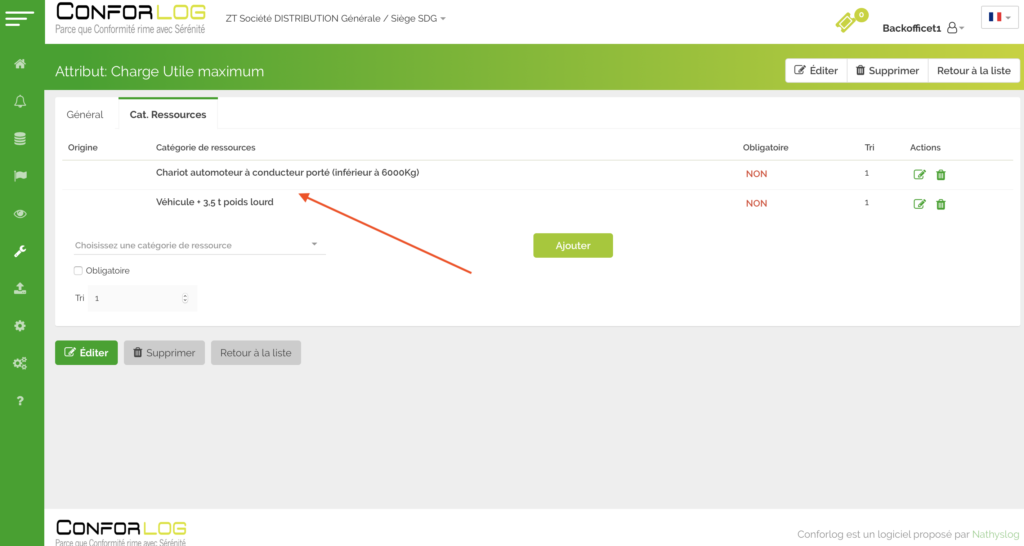1024x546 pixels.
Task: Select the Cat. Ressources tab
Action: click(167, 115)
